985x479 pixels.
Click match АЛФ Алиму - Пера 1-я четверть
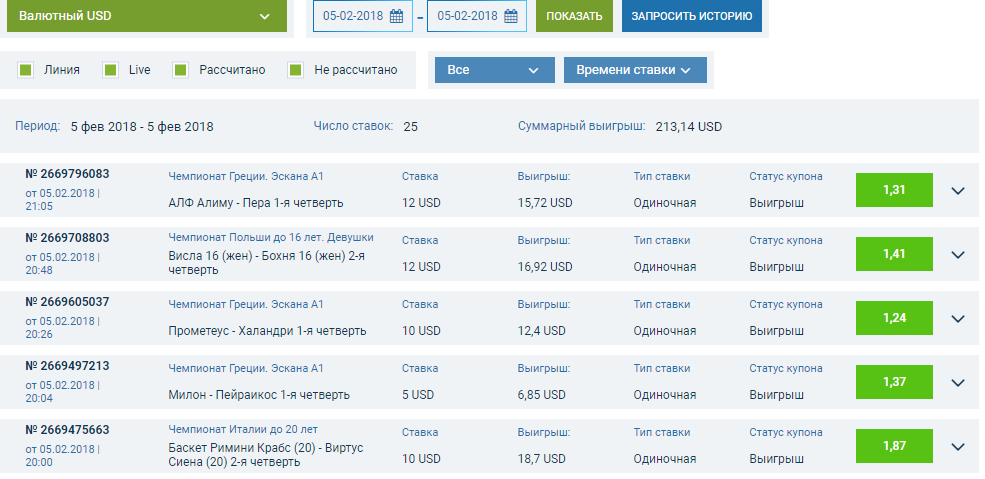(x=256, y=203)
